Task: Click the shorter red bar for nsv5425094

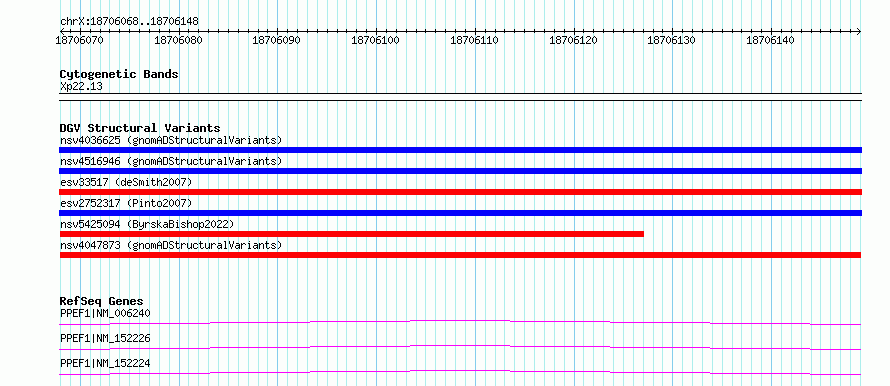Action: pos(351,234)
